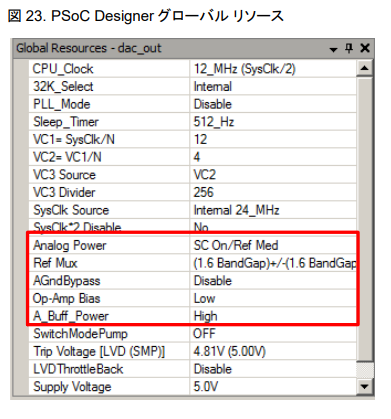The height and width of the screenshot is (419, 391).
Task: Click the High value of A_Buff_Power
Action: 205,316
